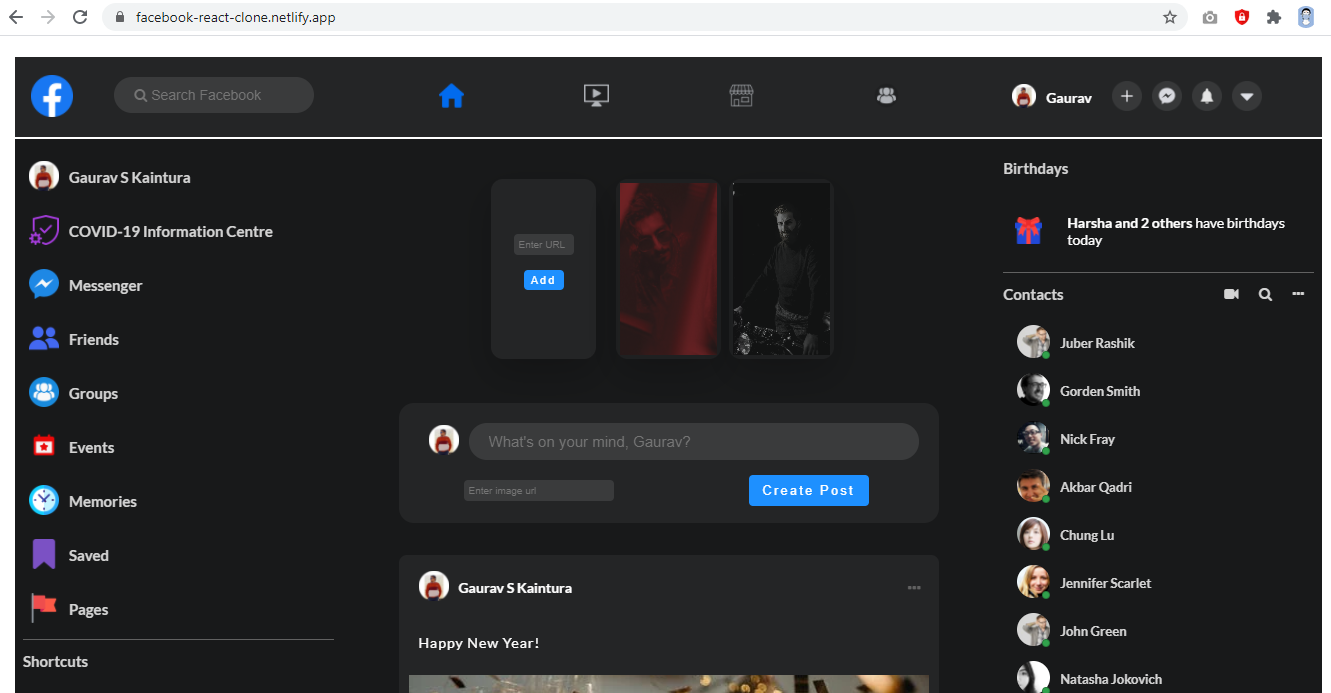Image resolution: width=1331 pixels, height=693 pixels.
Task: Click Gaurav profile in header
Action: (1052, 97)
